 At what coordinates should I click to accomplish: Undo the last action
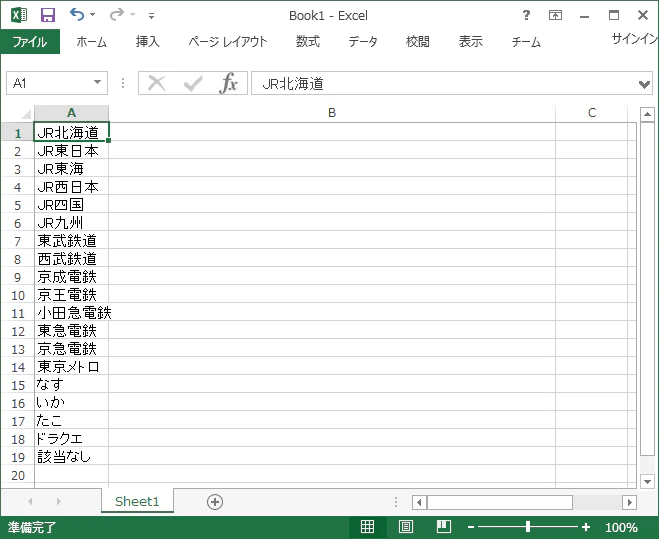76,15
